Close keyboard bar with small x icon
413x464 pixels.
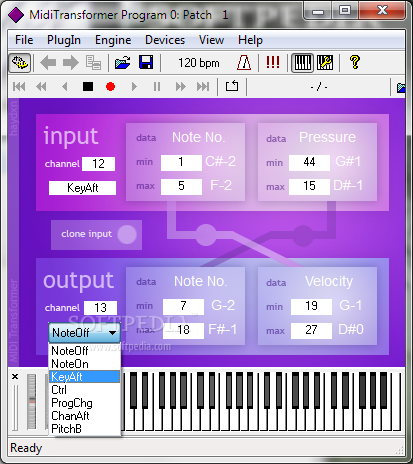pos(15,377)
